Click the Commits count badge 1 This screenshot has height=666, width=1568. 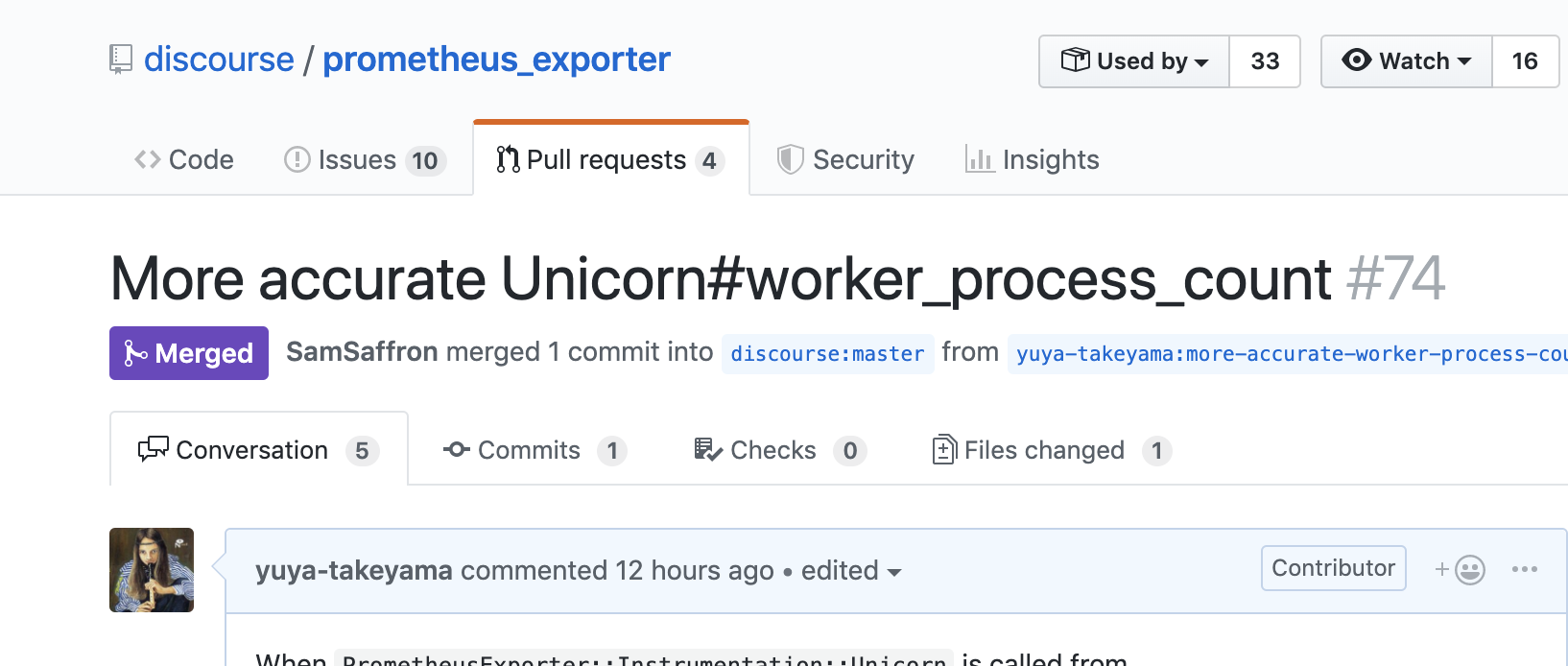pyautogui.click(x=612, y=451)
